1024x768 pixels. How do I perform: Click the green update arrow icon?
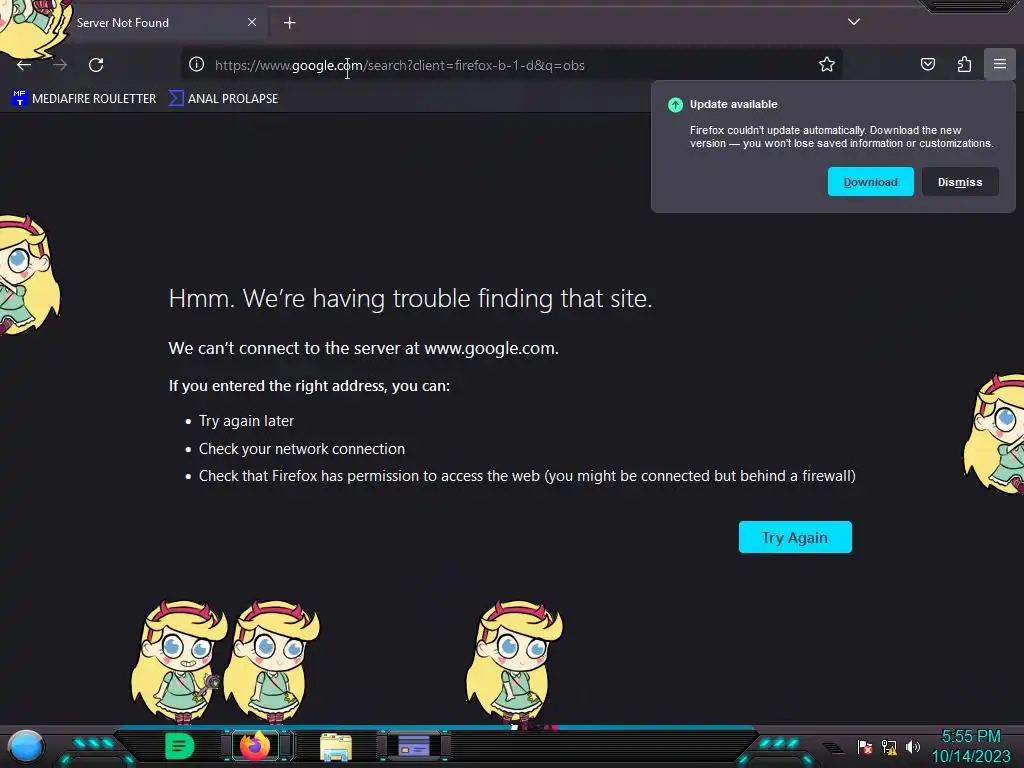click(675, 104)
